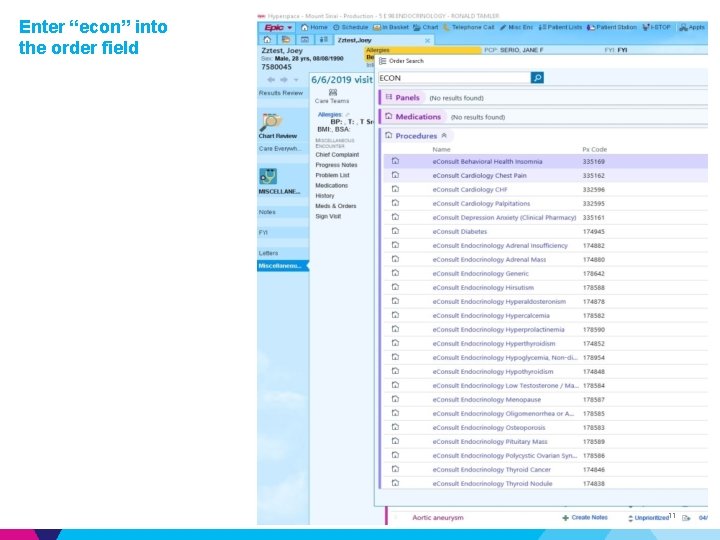Select the highlighted Miscellaneous sidebar tab

coord(282,266)
